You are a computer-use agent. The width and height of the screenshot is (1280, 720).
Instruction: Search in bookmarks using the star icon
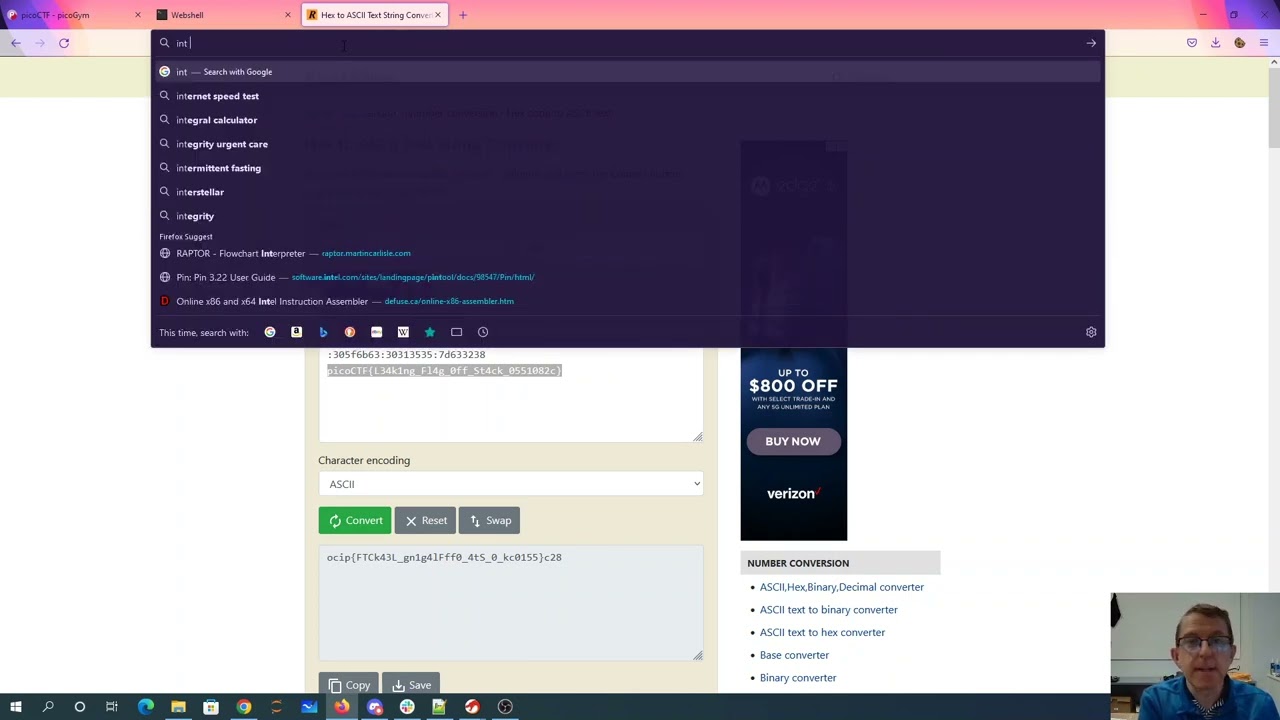[x=430, y=332]
